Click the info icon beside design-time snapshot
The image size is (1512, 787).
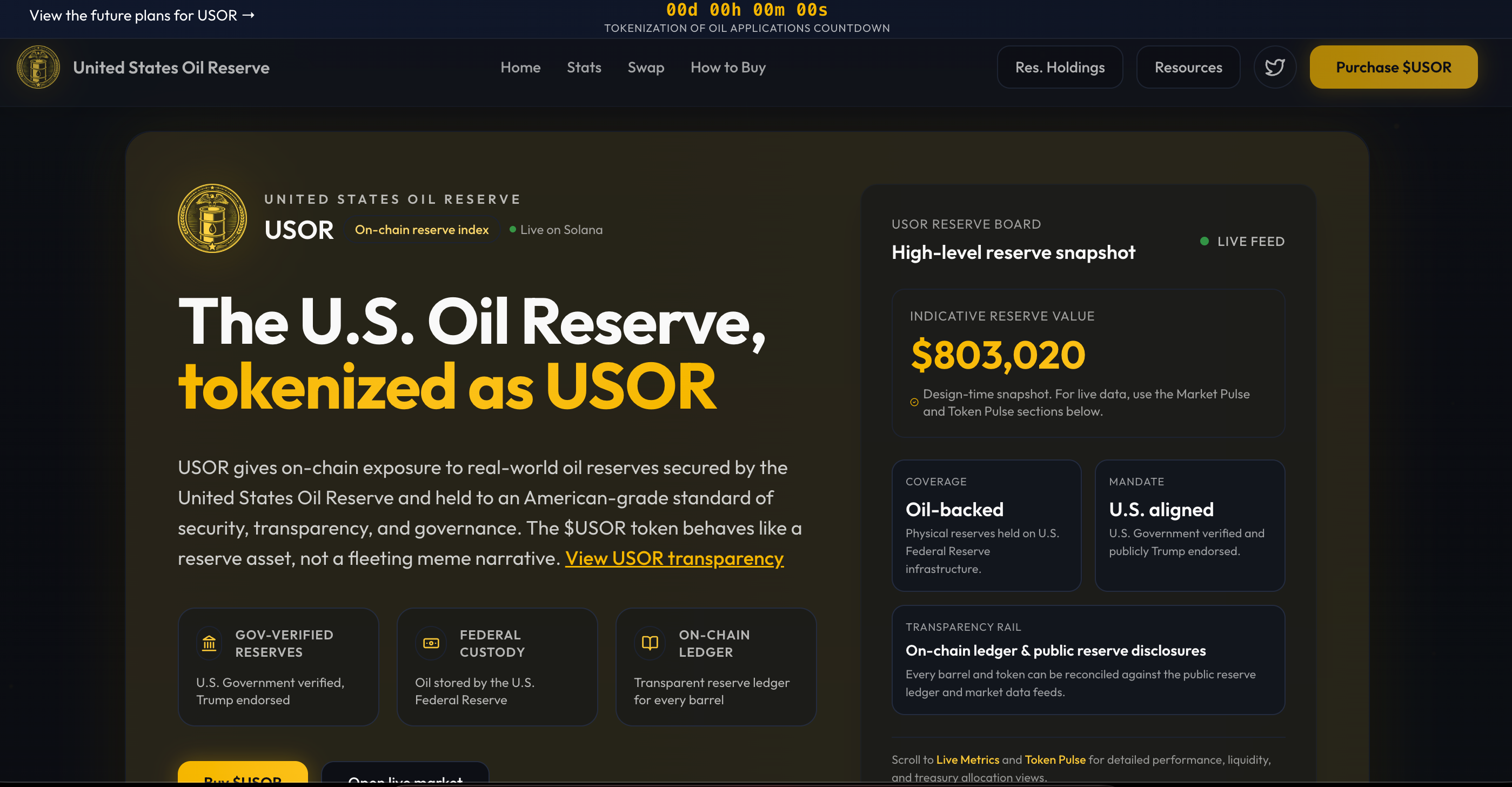(914, 402)
